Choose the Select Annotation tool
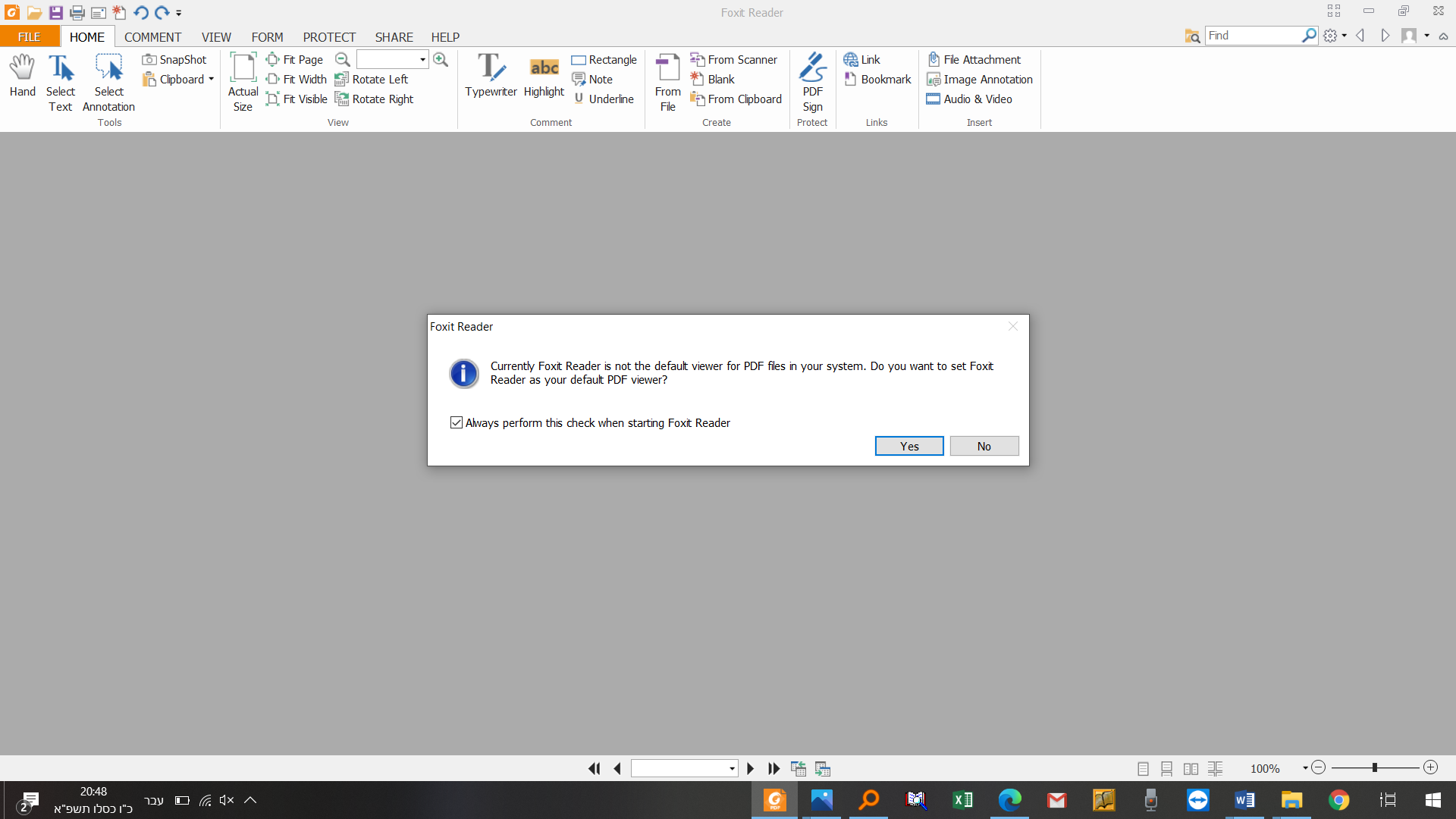 (108, 83)
